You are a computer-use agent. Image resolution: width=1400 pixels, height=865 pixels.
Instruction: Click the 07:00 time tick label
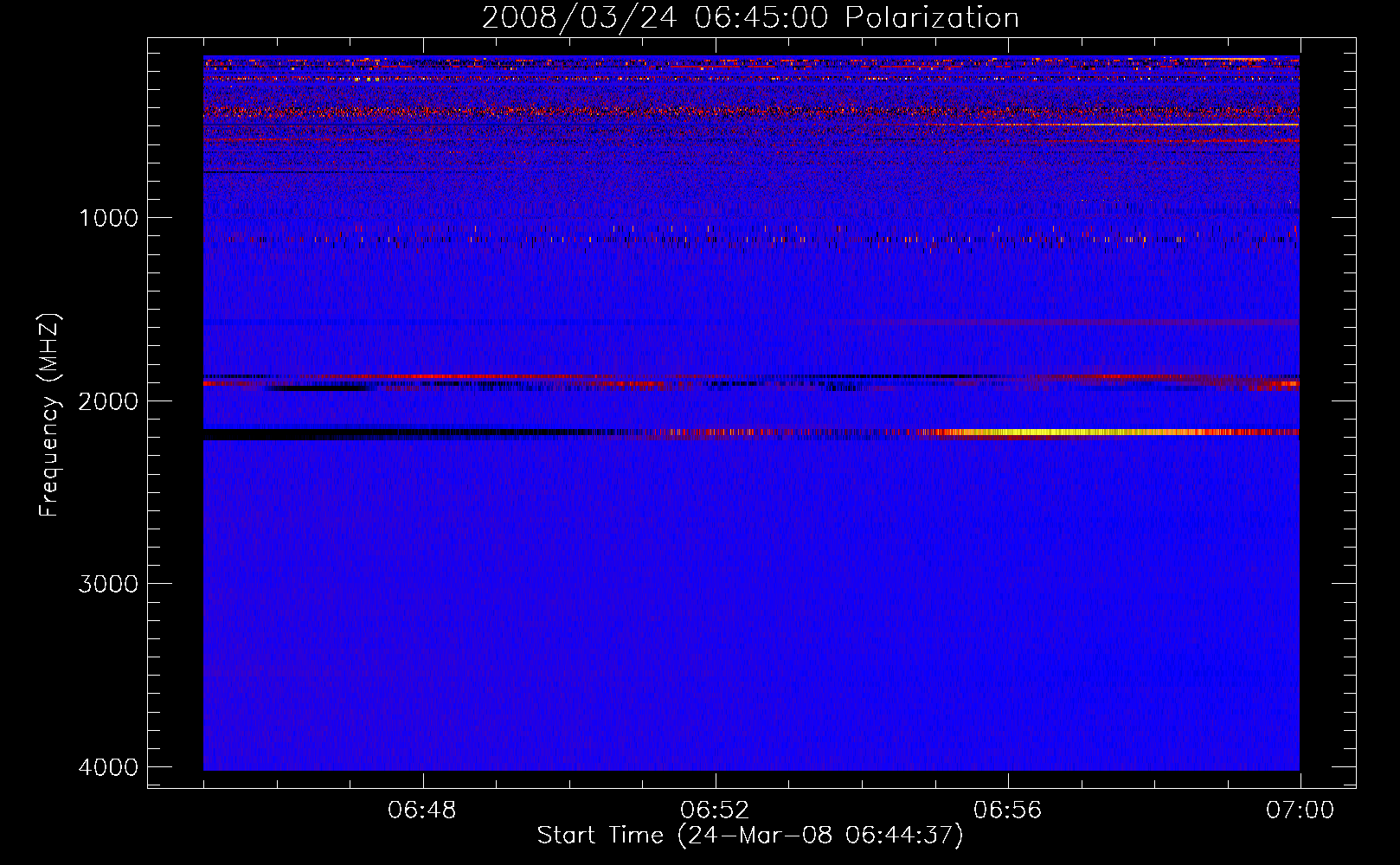pyautogui.click(x=1300, y=811)
